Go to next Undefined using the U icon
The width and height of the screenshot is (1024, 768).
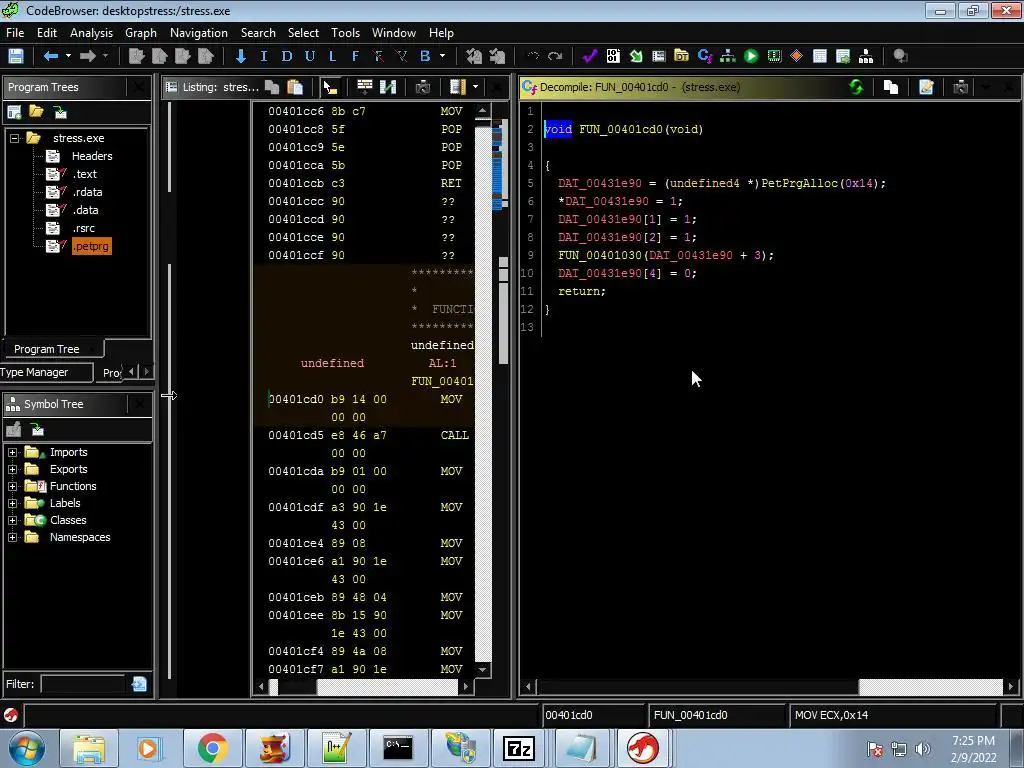[x=310, y=56]
